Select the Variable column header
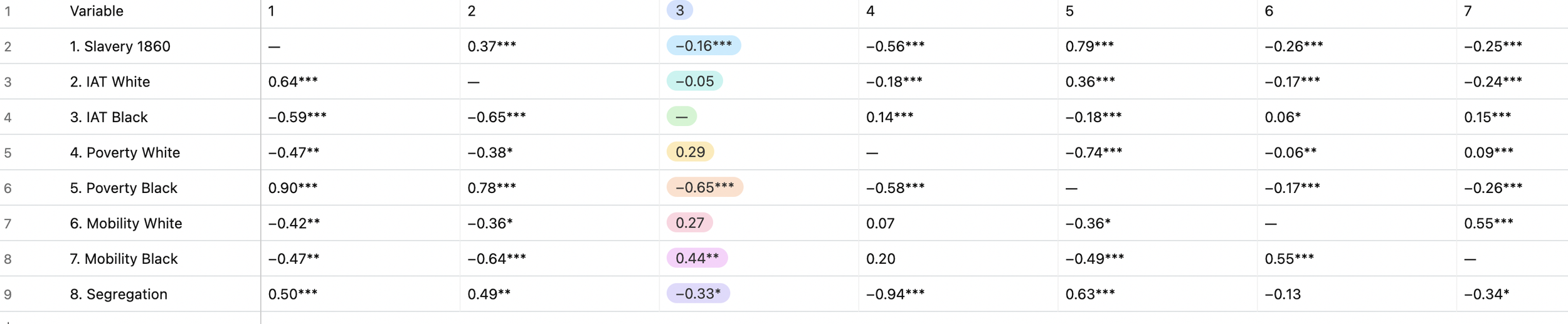The image size is (1568, 324). 97,11
